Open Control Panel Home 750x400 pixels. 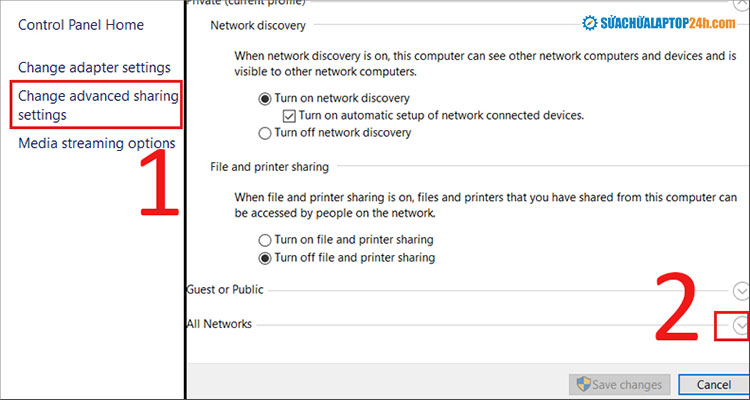coord(81,25)
